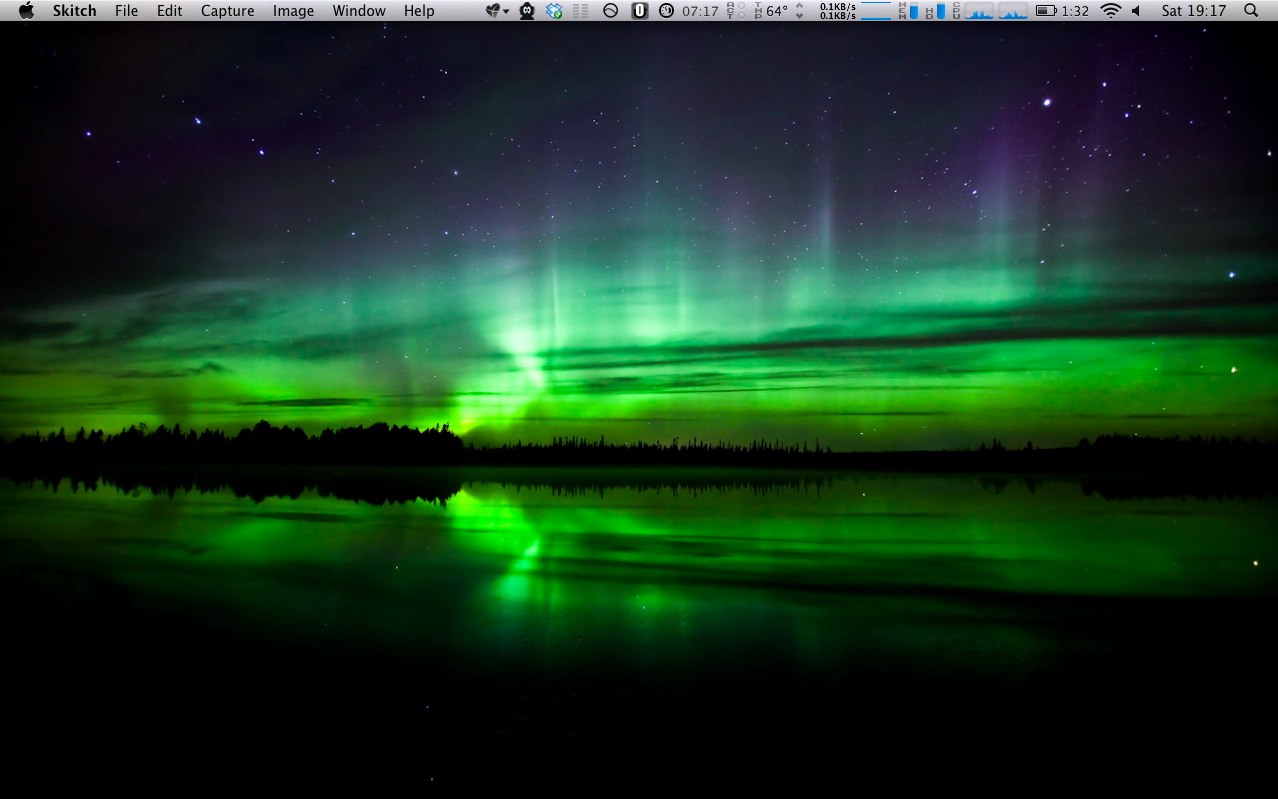This screenshot has width=1278, height=799.
Task: Open the Skitch application menu
Action: [74, 11]
